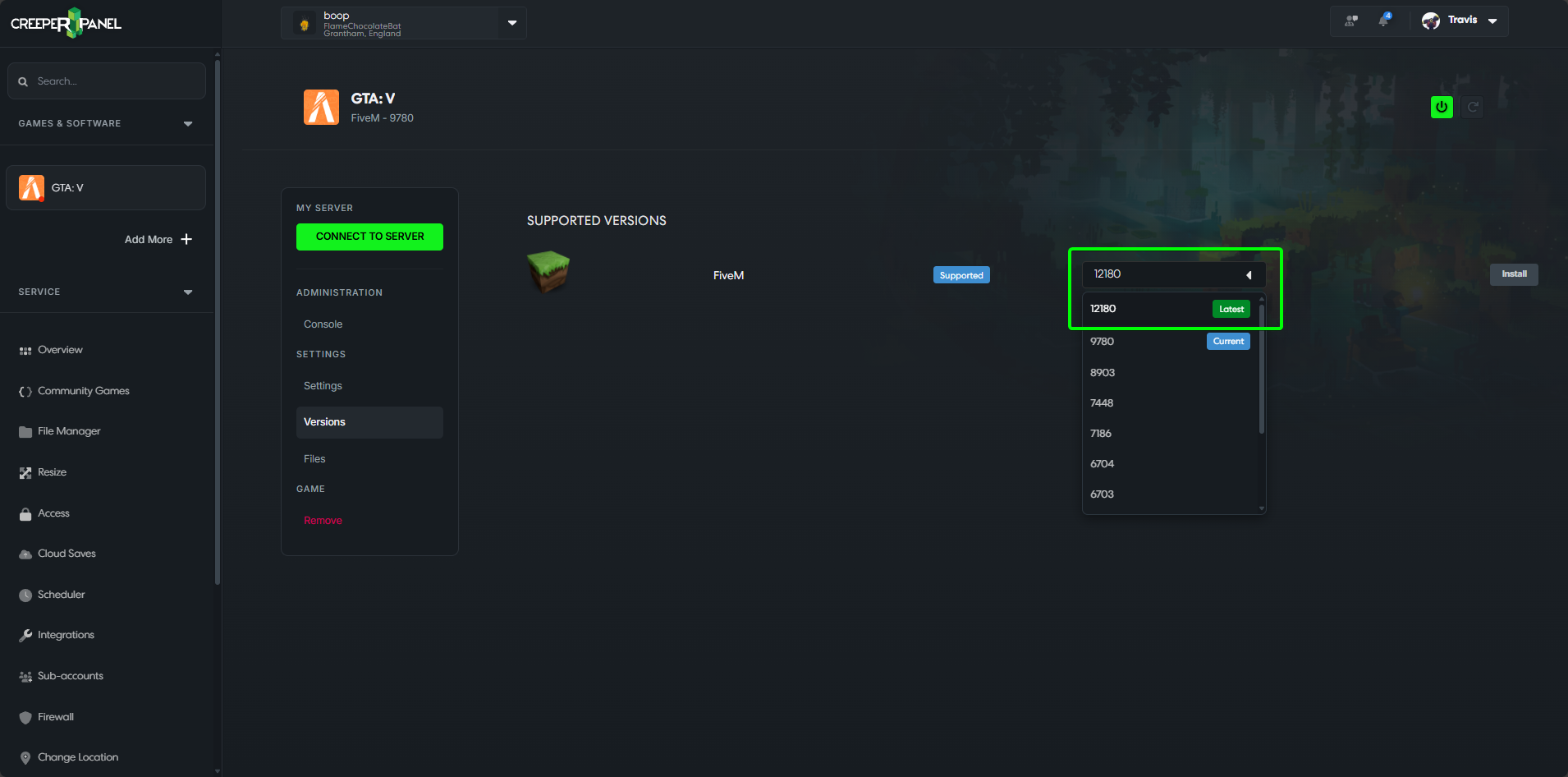Click the Access padlock icon
The image size is (1568, 777).
tap(25, 514)
